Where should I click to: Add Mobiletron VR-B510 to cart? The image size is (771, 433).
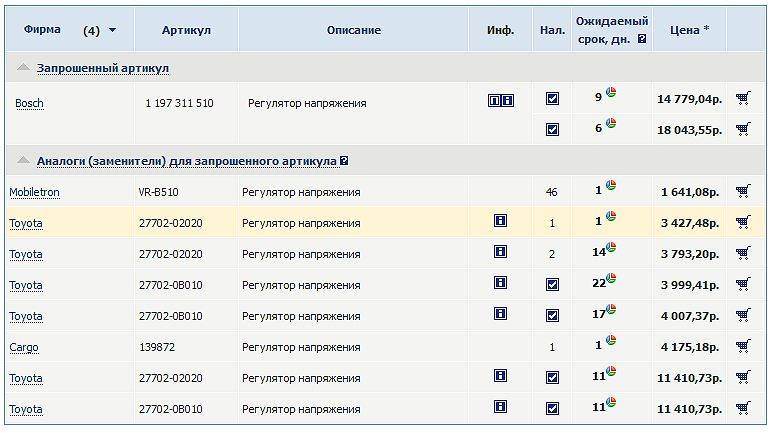coord(742,191)
